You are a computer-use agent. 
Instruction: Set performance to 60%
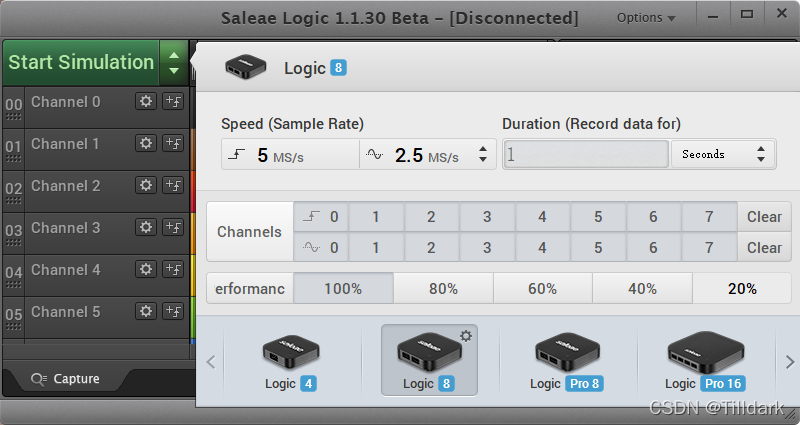click(542, 289)
